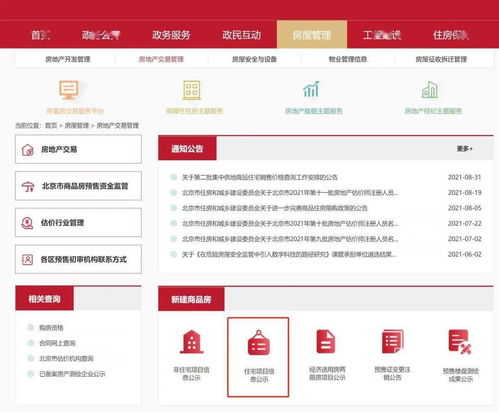Open the 物业管理信息 submenu item
The image size is (499, 412).
point(348,59)
